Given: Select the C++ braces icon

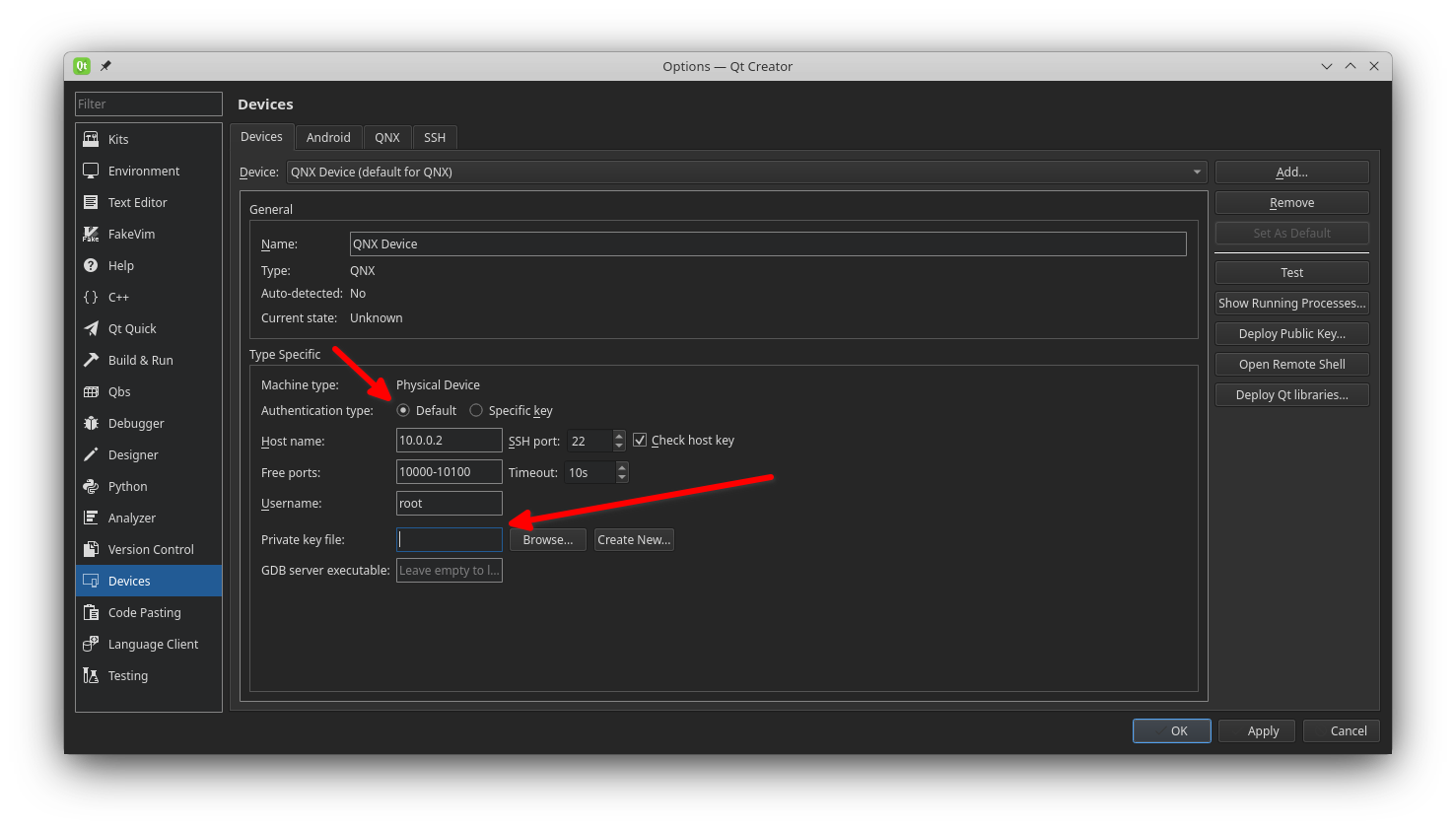Looking at the screenshot, I should (x=91, y=297).
